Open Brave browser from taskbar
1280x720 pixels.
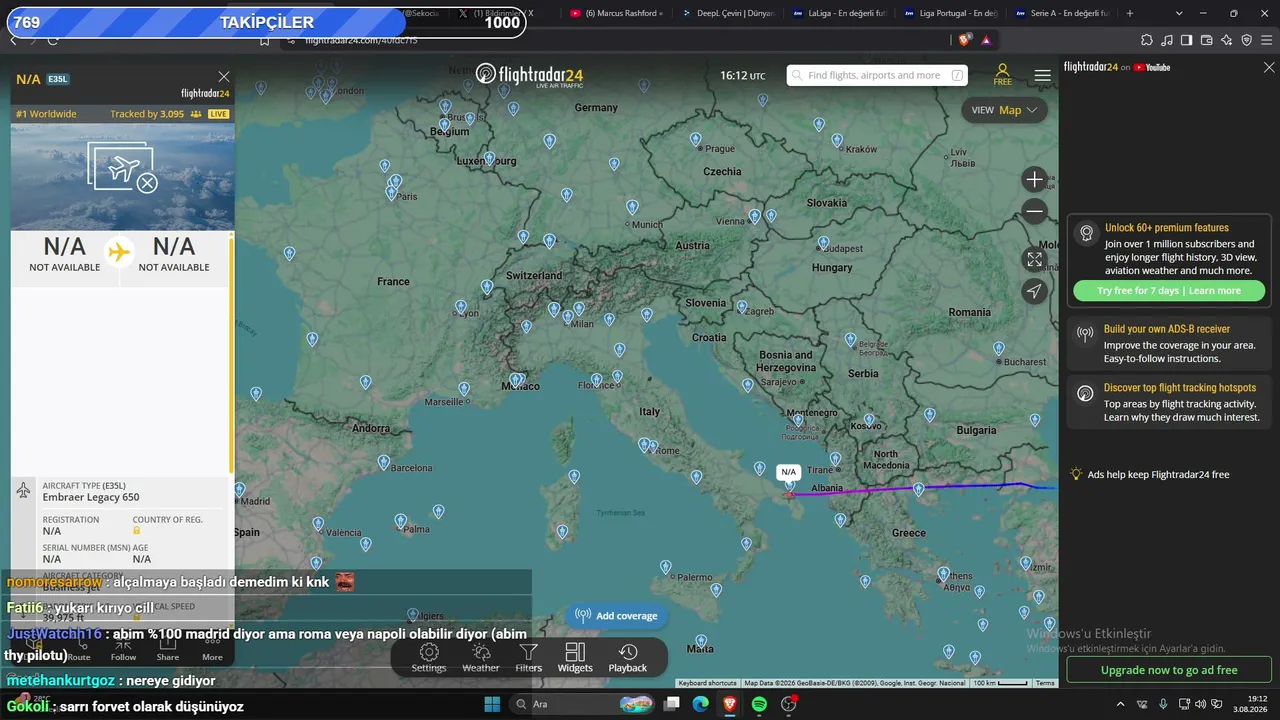click(x=730, y=704)
